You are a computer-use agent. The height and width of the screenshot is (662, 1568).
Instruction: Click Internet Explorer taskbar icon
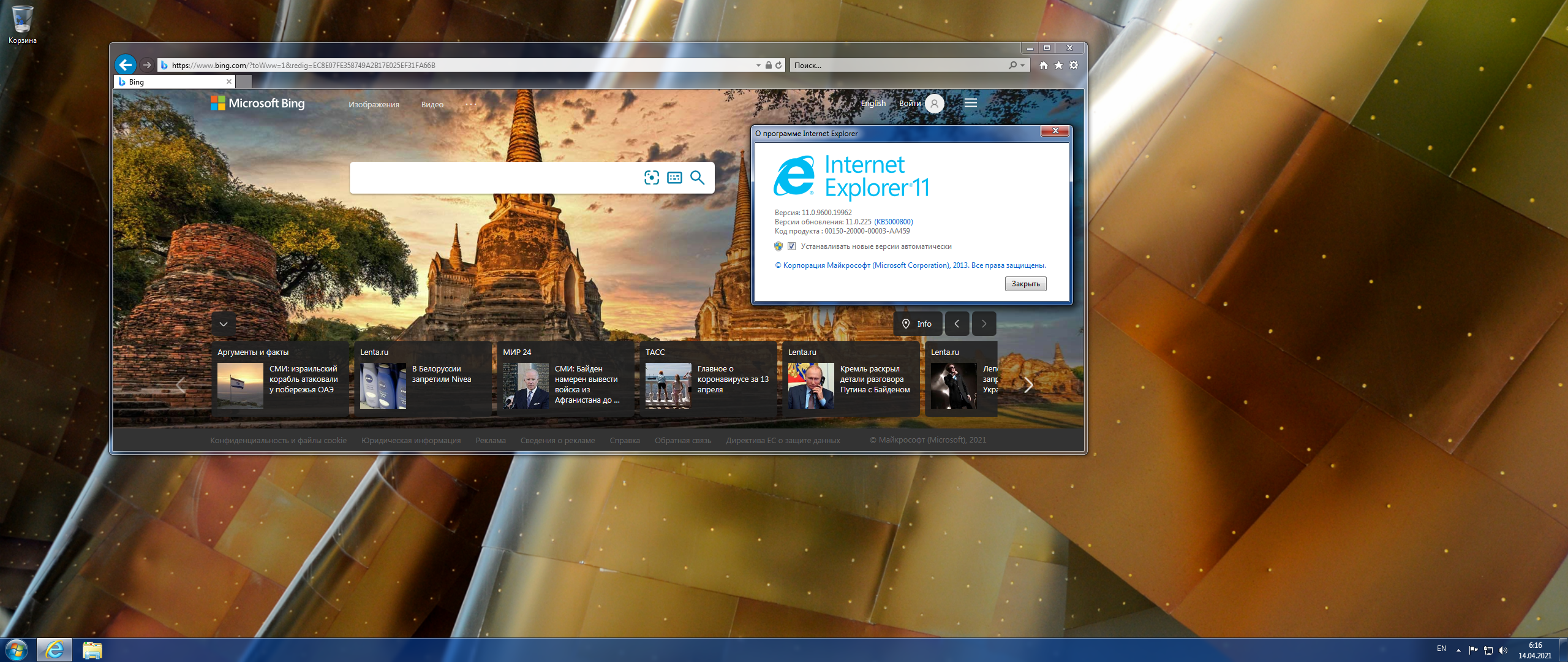coord(55,650)
